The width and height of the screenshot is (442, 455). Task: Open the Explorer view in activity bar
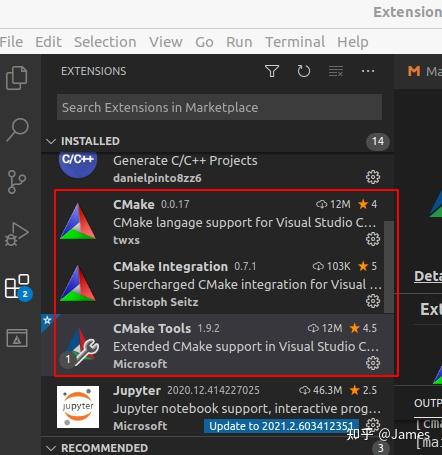pyautogui.click(x=17, y=78)
